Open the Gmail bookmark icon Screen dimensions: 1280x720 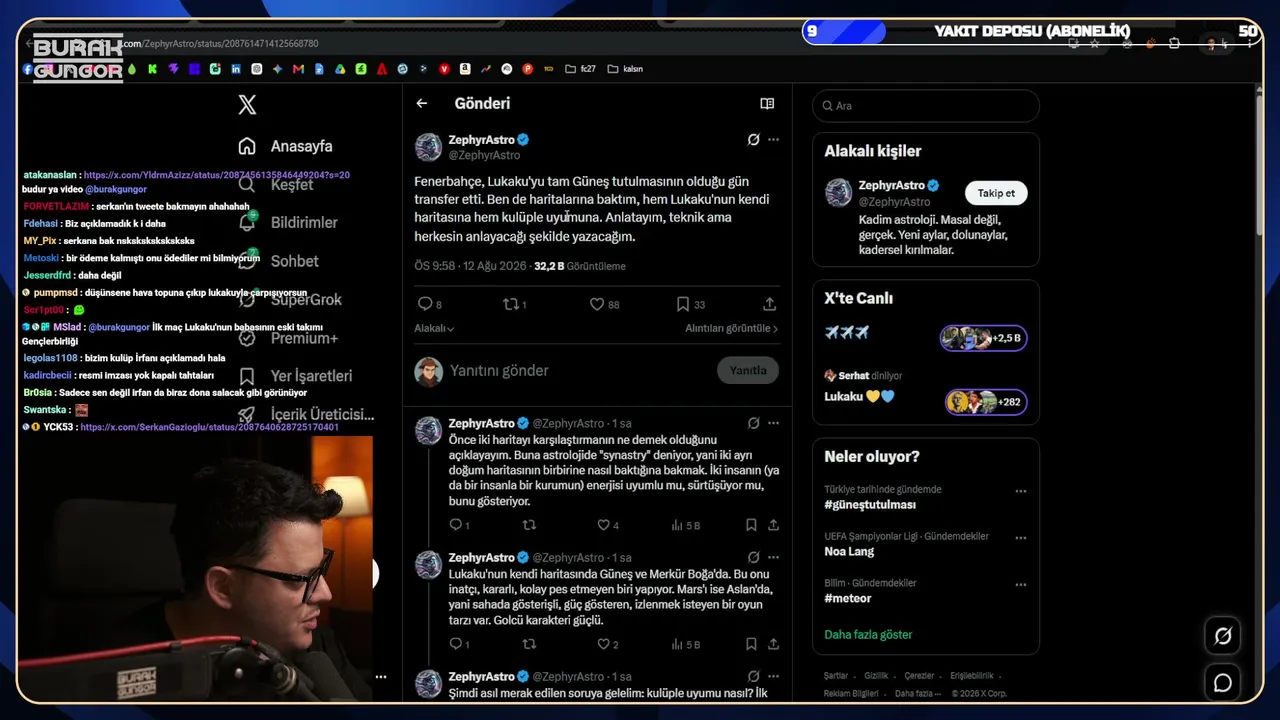pos(298,69)
